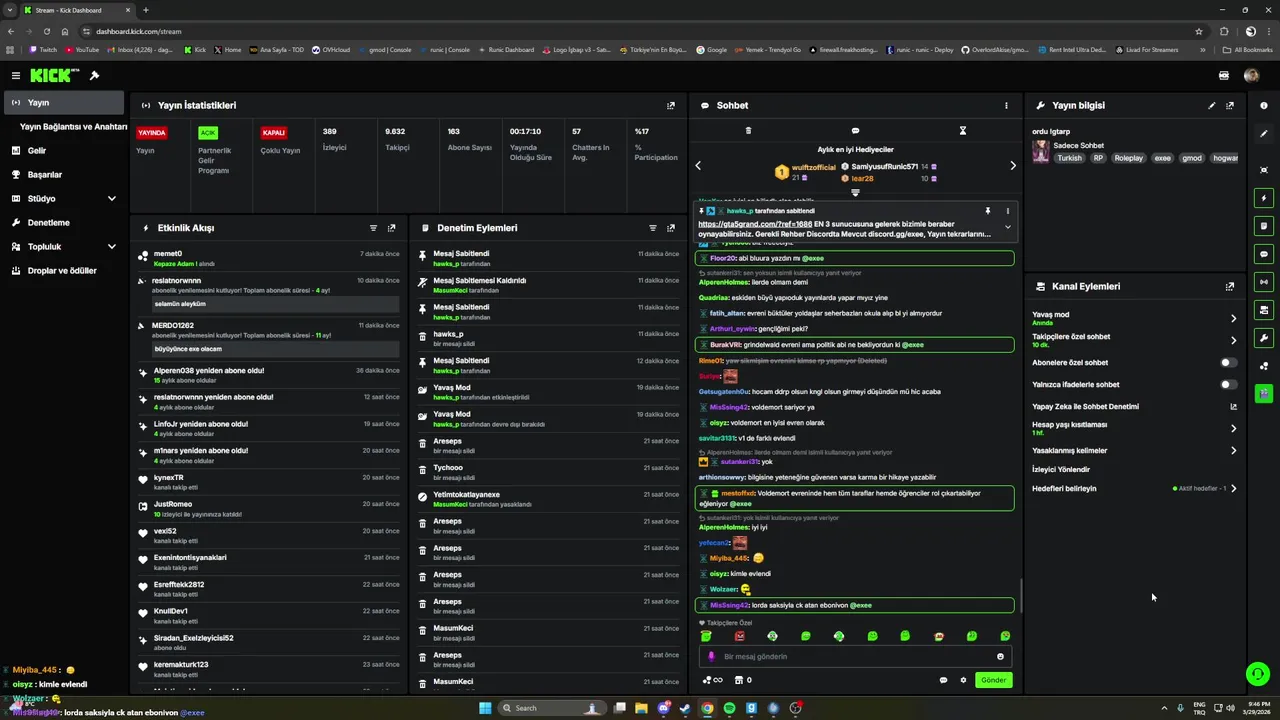The height and width of the screenshot is (720, 1280).
Task: Pop out the Yayın İstatistikleri panel
Action: click(671, 105)
